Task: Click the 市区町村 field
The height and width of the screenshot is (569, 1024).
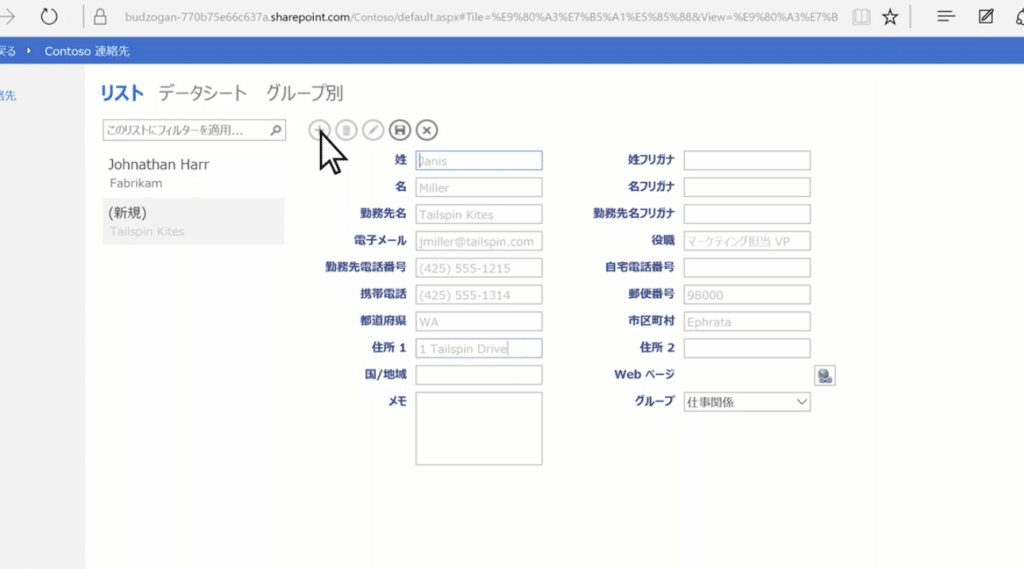Action: (x=746, y=321)
